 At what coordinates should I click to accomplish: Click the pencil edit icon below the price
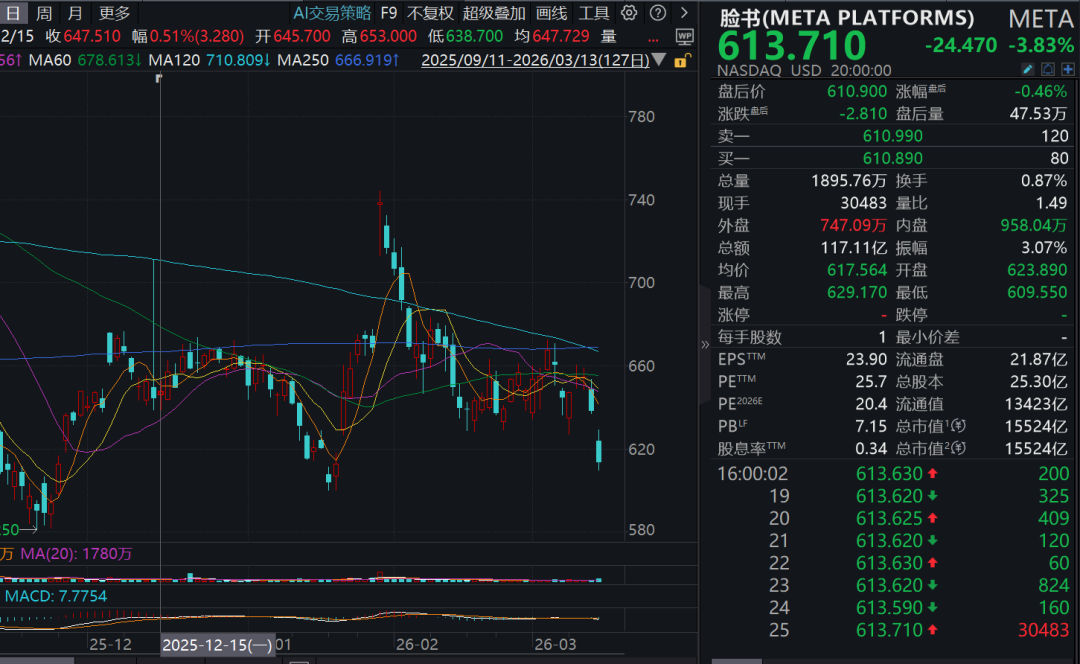(x=1028, y=69)
